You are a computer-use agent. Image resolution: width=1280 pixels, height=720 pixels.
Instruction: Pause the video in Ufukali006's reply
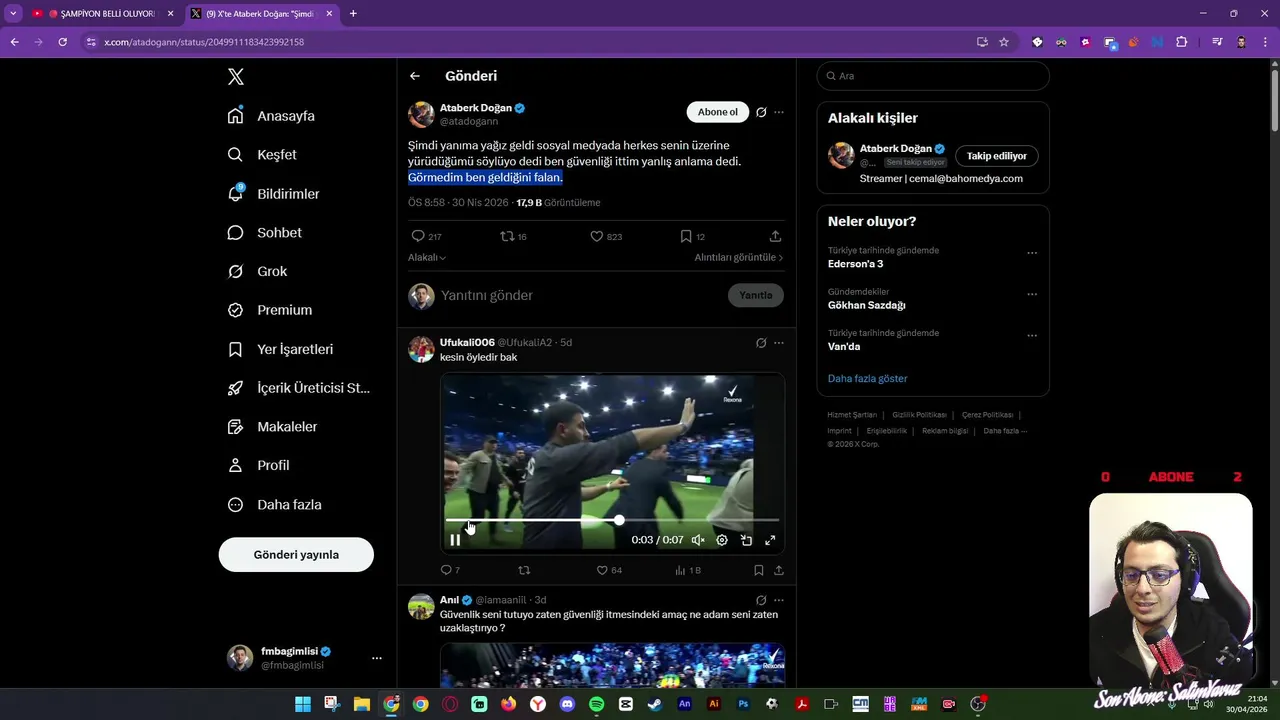point(455,540)
